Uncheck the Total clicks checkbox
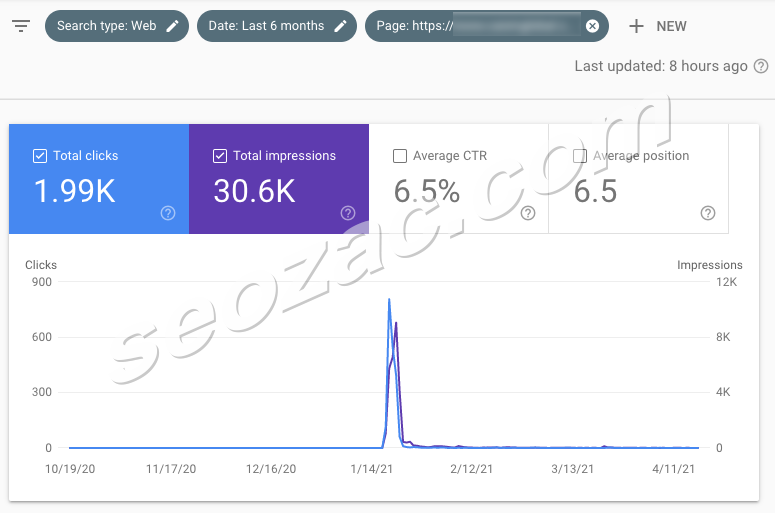Image resolution: width=775 pixels, height=513 pixels. click(x=40, y=156)
